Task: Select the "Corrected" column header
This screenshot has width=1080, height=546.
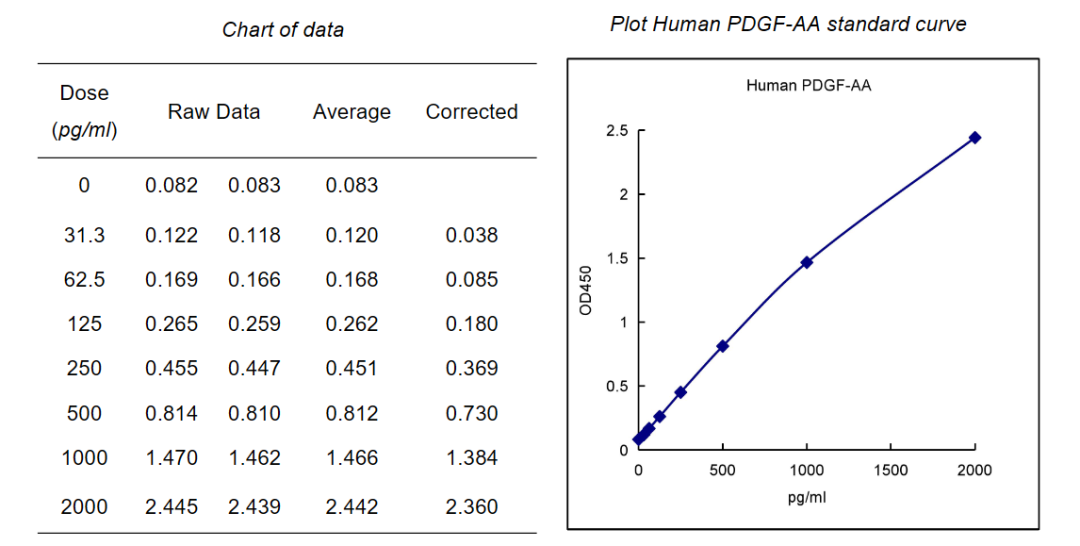Action: (x=472, y=112)
